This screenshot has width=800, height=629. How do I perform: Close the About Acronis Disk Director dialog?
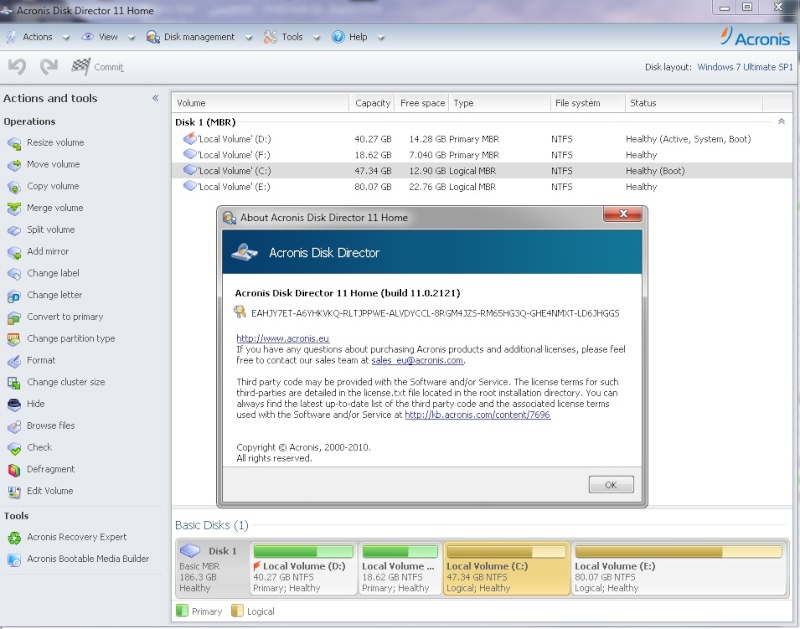click(623, 214)
